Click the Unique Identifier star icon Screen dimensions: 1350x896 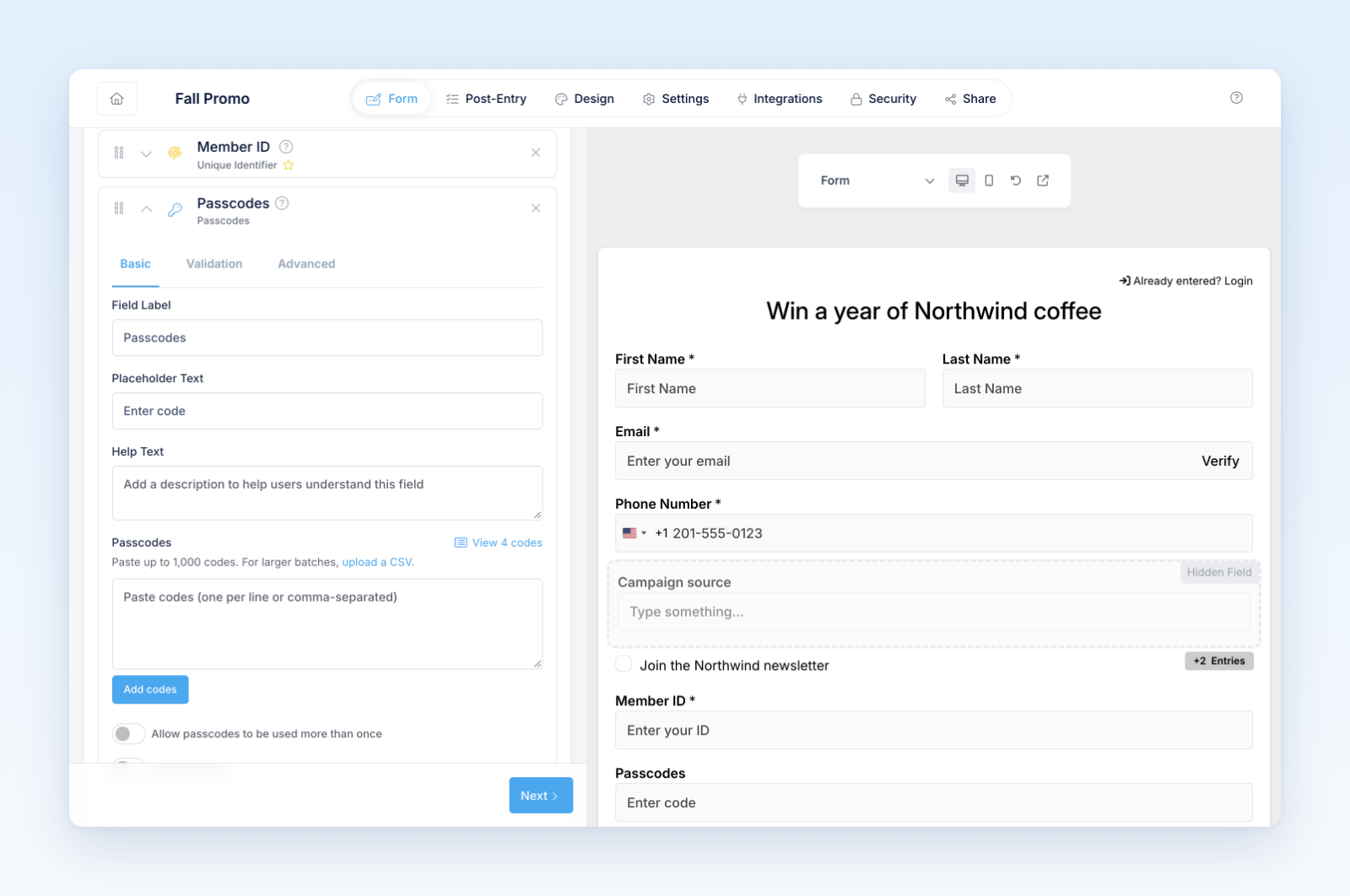pyautogui.click(x=289, y=165)
